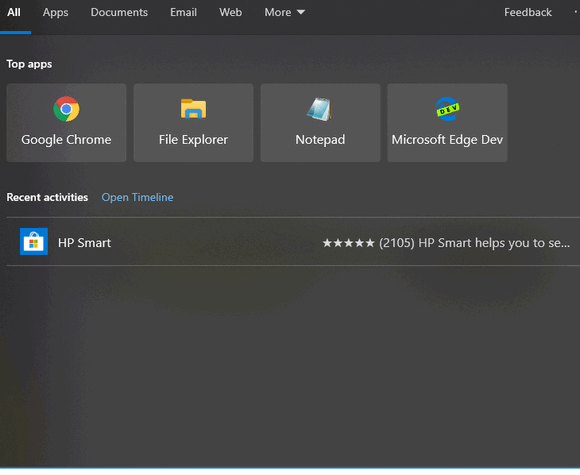
Task: Select the All search tab
Action: tap(14, 13)
